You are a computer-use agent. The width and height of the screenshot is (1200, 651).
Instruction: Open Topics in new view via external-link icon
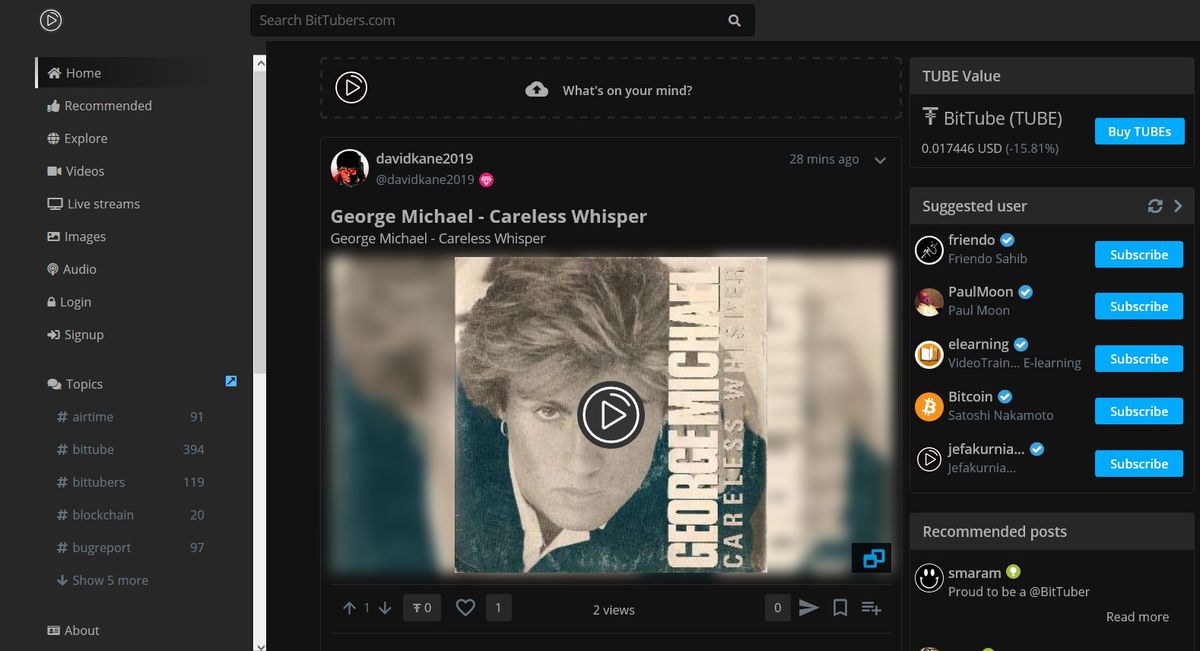(x=230, y=381)
